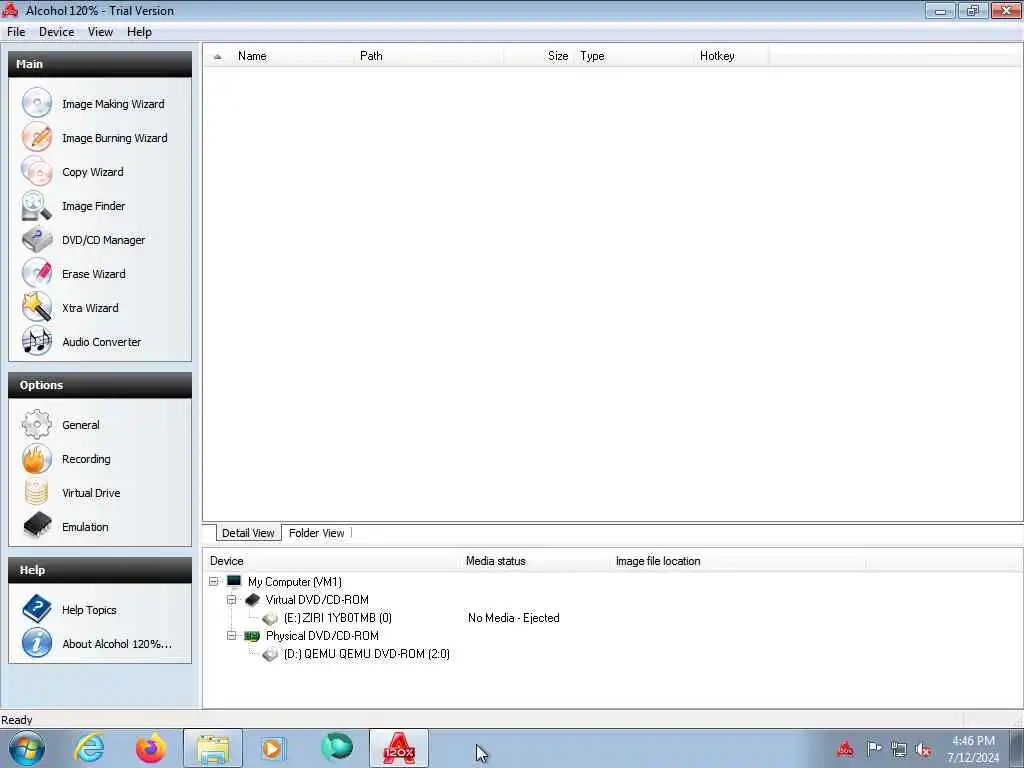This screenshot has width=1024, height=768.
Task: Click the Copy Wizard label
Action: coord(93,172)
